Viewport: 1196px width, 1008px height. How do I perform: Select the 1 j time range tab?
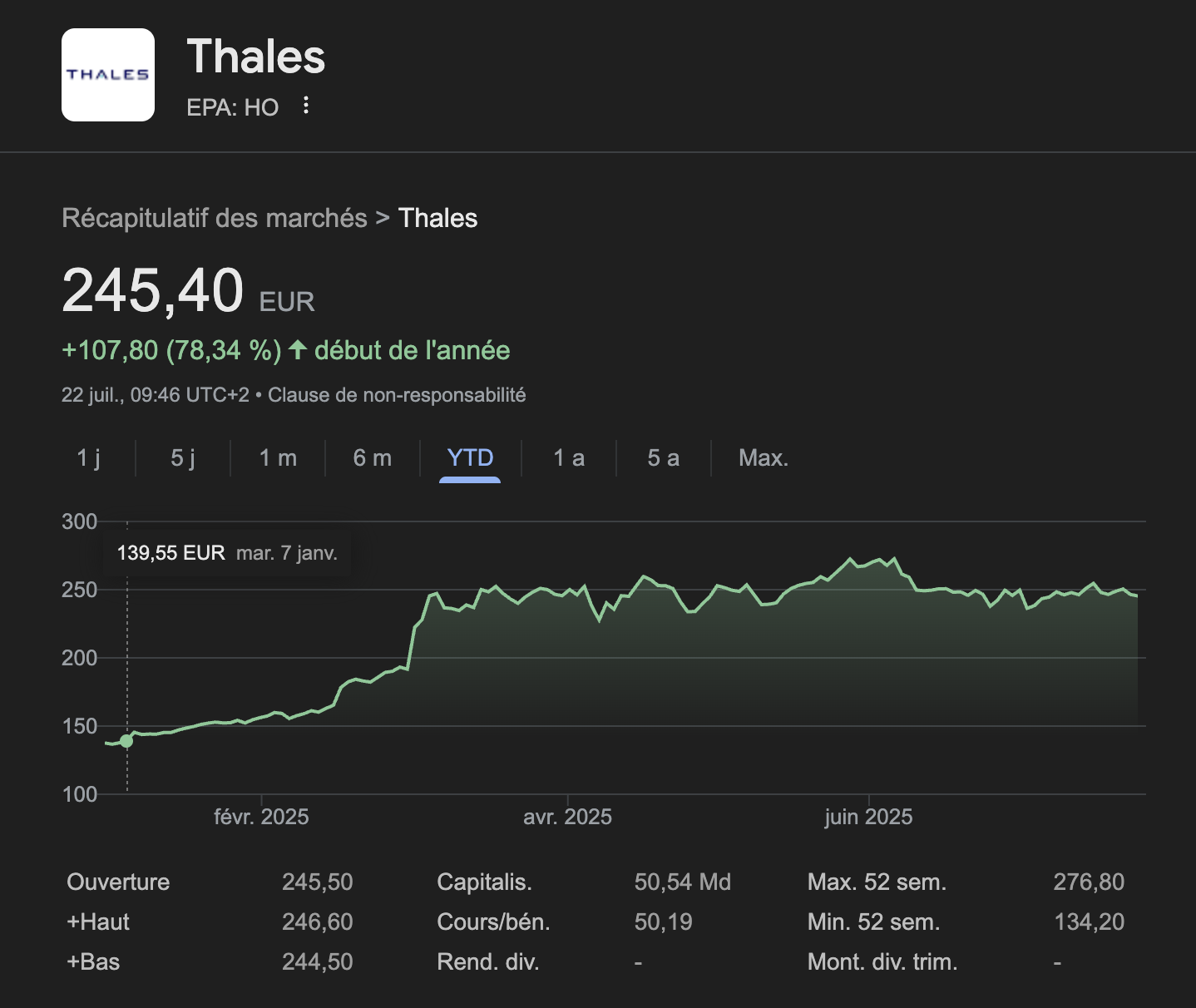88,458
